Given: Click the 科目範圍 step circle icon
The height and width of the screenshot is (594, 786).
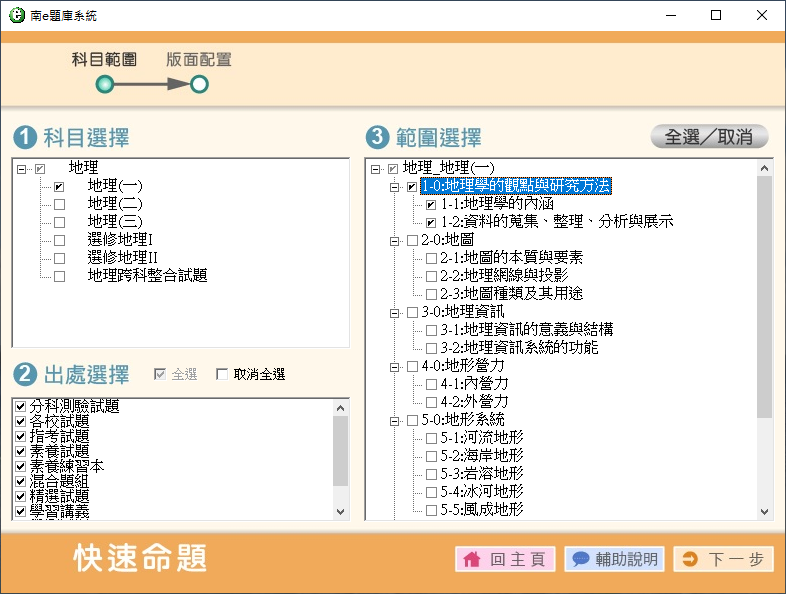Looking at the screenshot, I should point(104,85).
